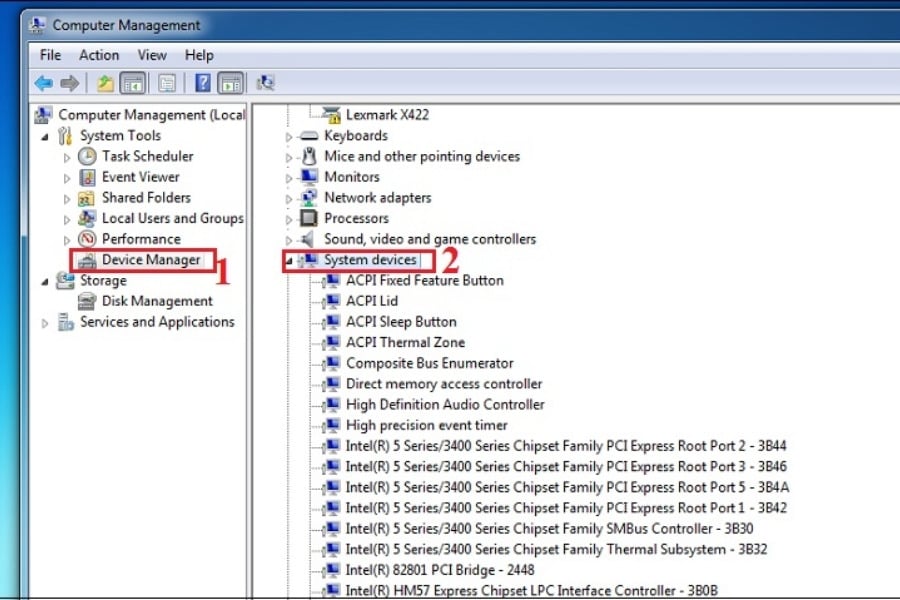The width and height of the screenshot is (900, 600).
Task: Open the View menu
Action: [152, 55]
